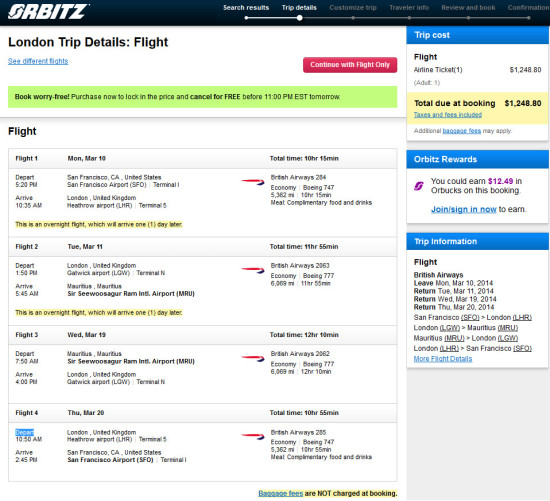This screenshot has width=550, height=501.
Task: Click British Airways logo for Flight 3
Action: pos(253,358)
